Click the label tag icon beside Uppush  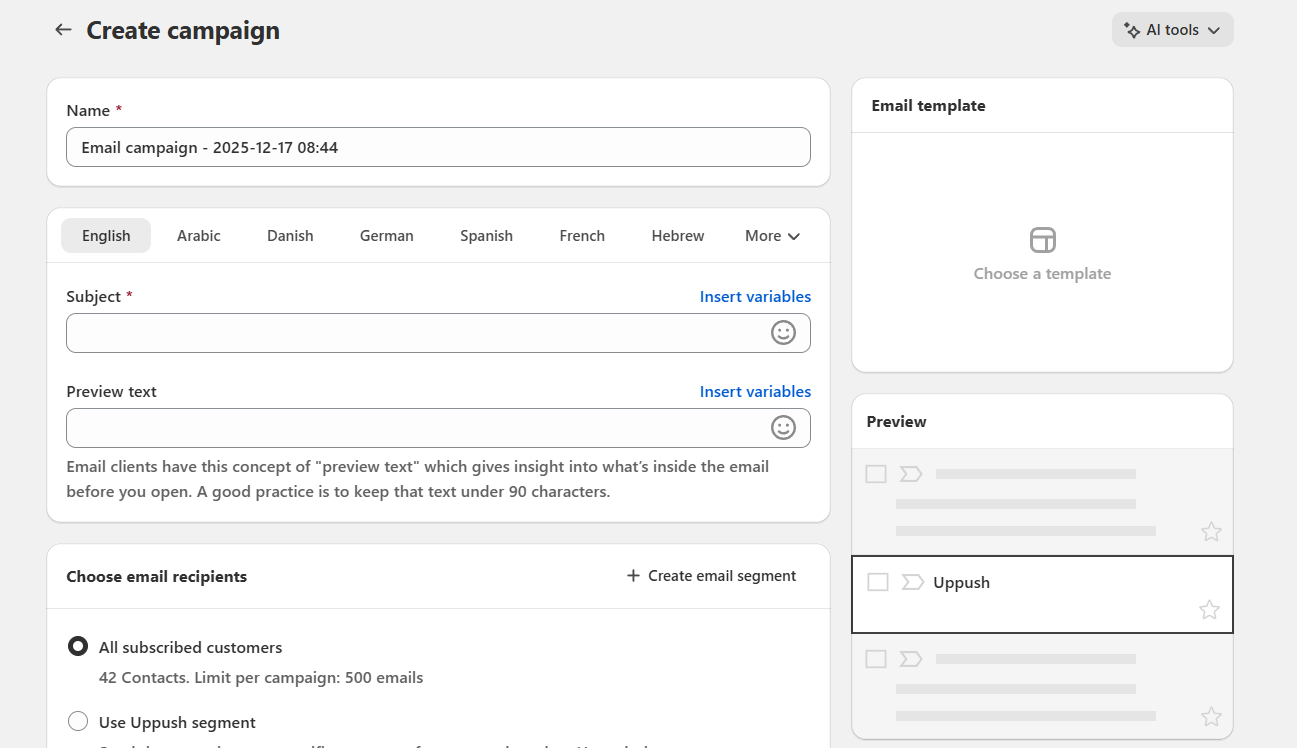pyautogui.click(x=912, y=582)
